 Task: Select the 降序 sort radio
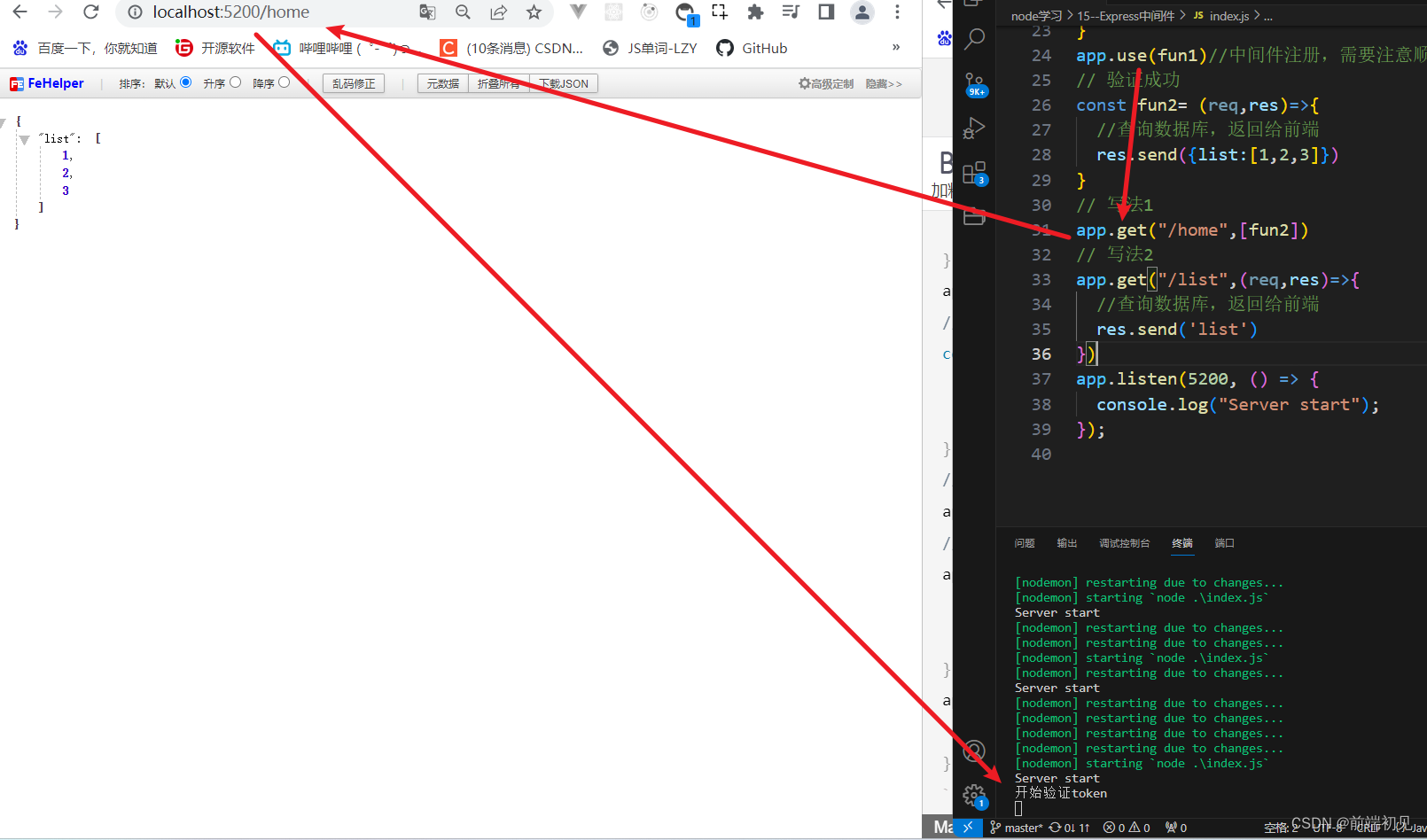pyautogui.click(x=284, y=82)
